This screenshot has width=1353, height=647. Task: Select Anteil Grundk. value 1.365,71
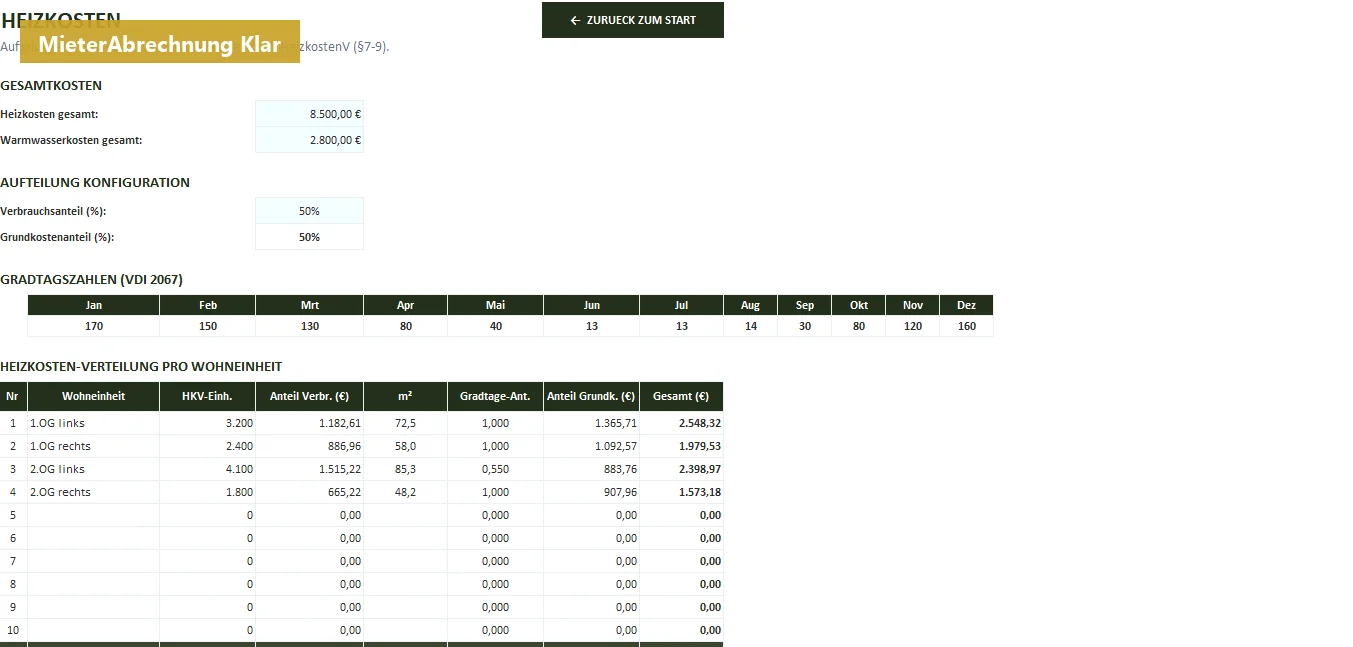point(592,423)
